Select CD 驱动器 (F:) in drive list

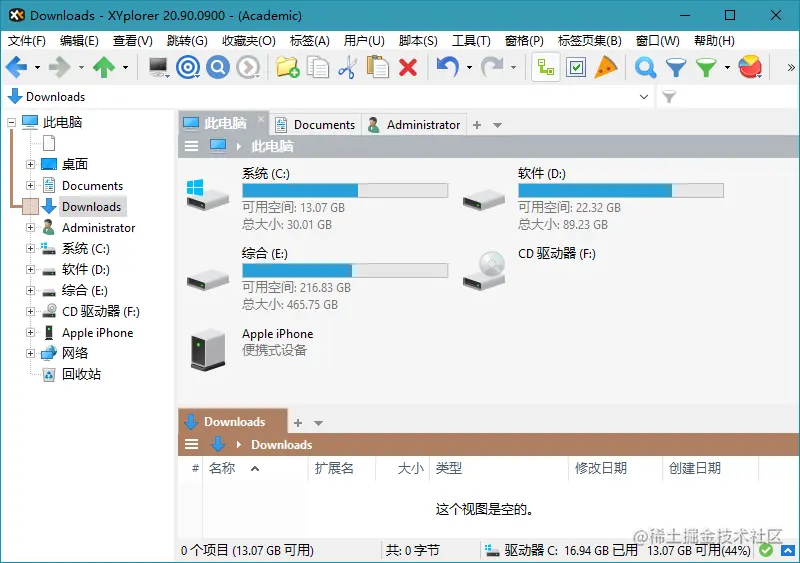pos(530,269)
